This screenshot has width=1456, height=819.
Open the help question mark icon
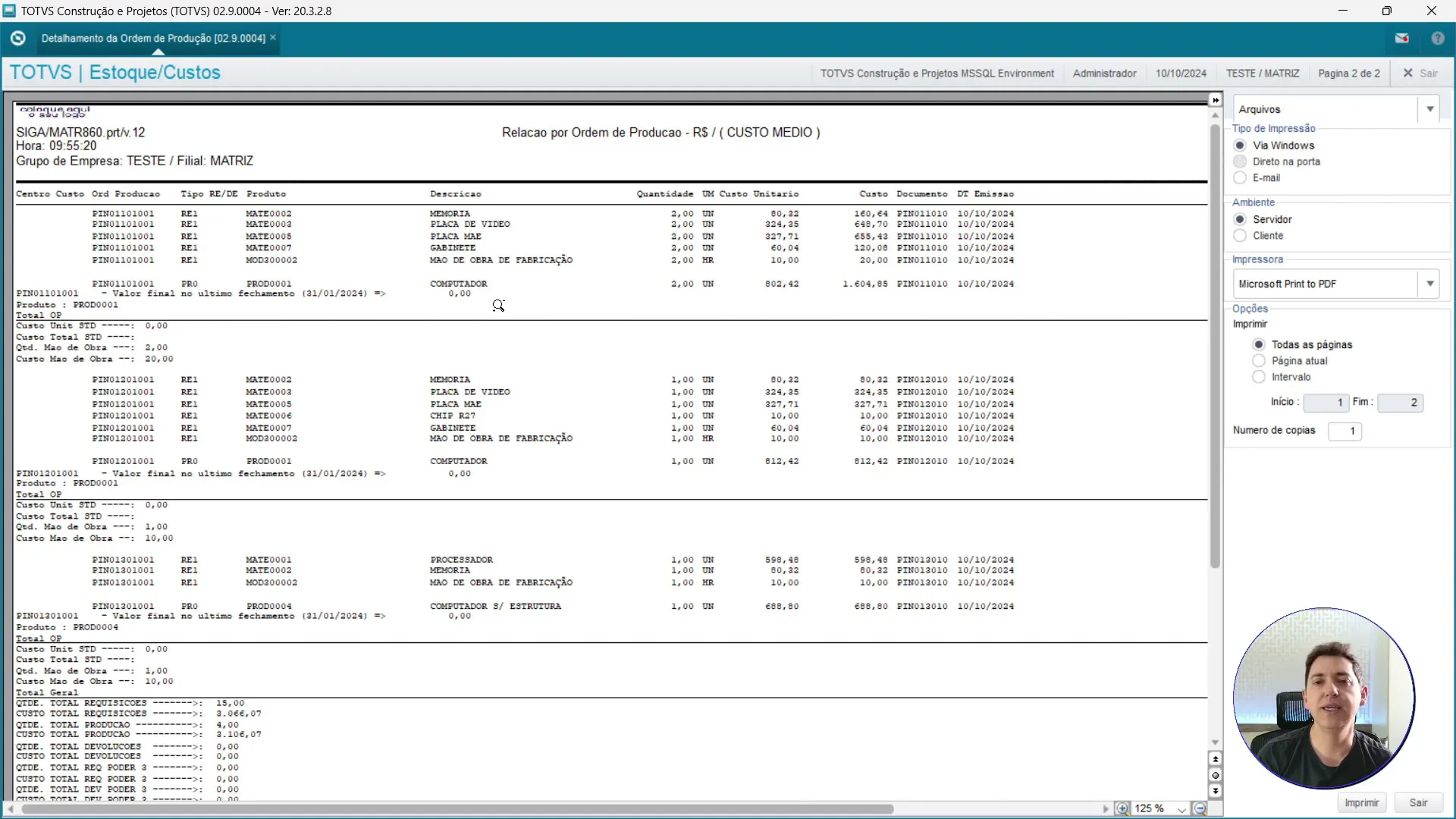[x=1437, y=38]
